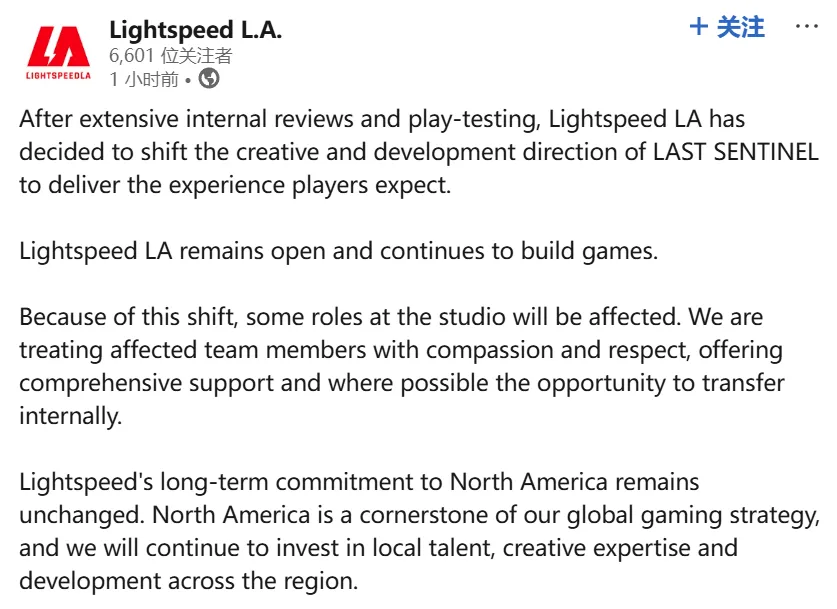
Task: Click the red lightning bolt LA emblem
Action: click(x=58, y=46)
